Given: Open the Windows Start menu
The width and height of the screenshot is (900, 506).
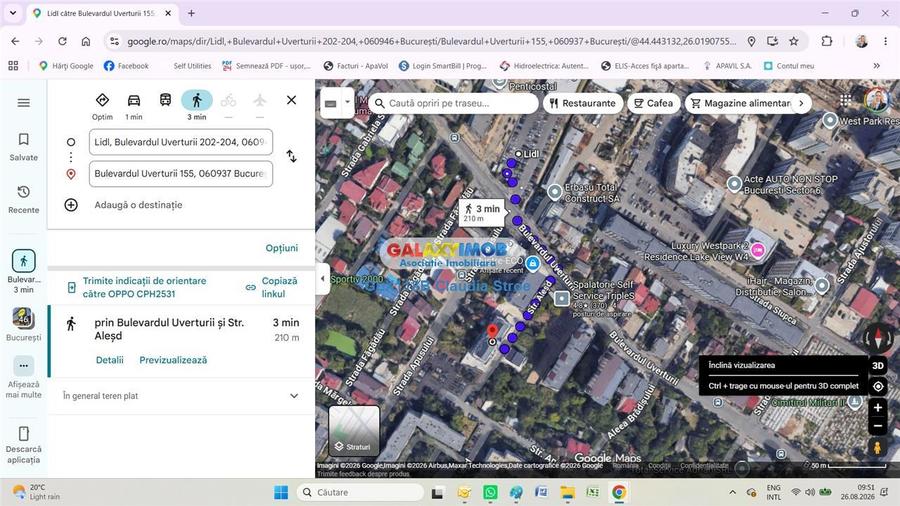Looking at the screenshot, I should (x=281, y=492).
